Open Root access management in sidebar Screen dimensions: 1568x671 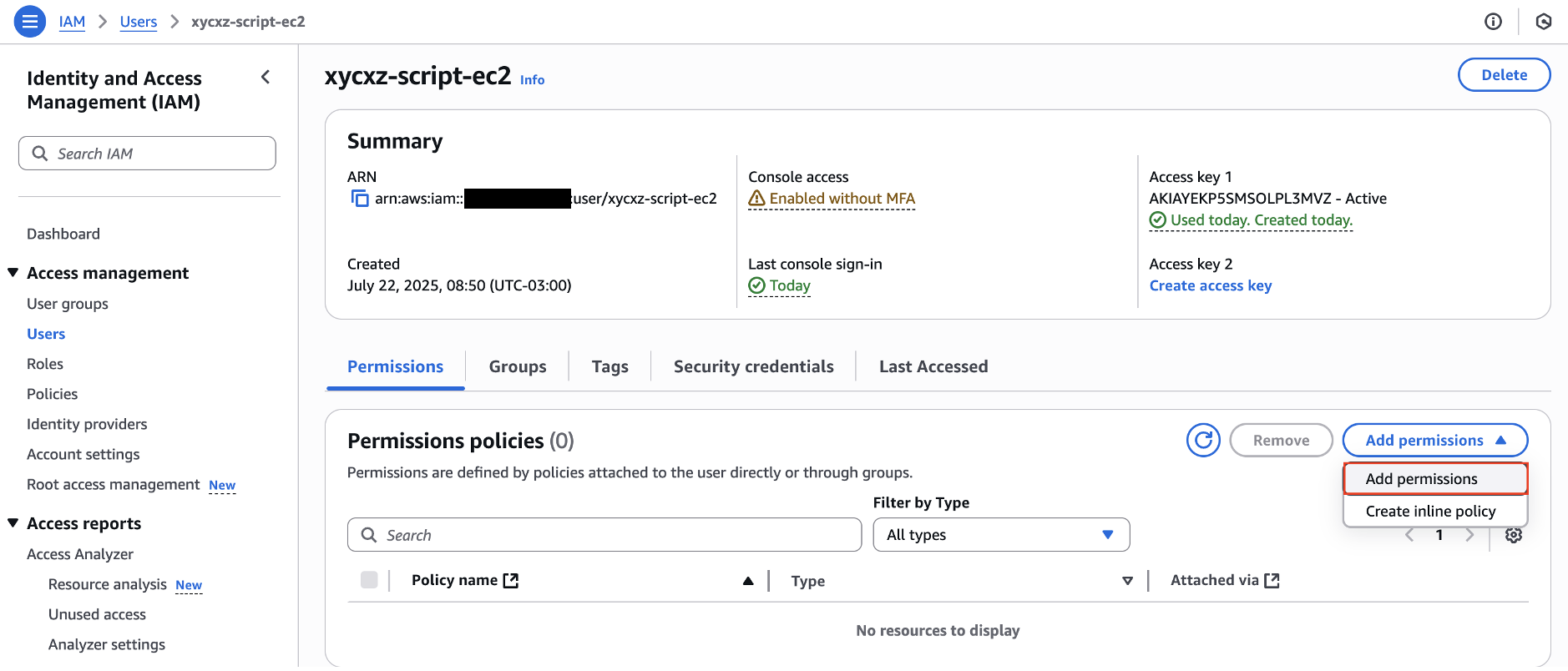tap(114, 484)
